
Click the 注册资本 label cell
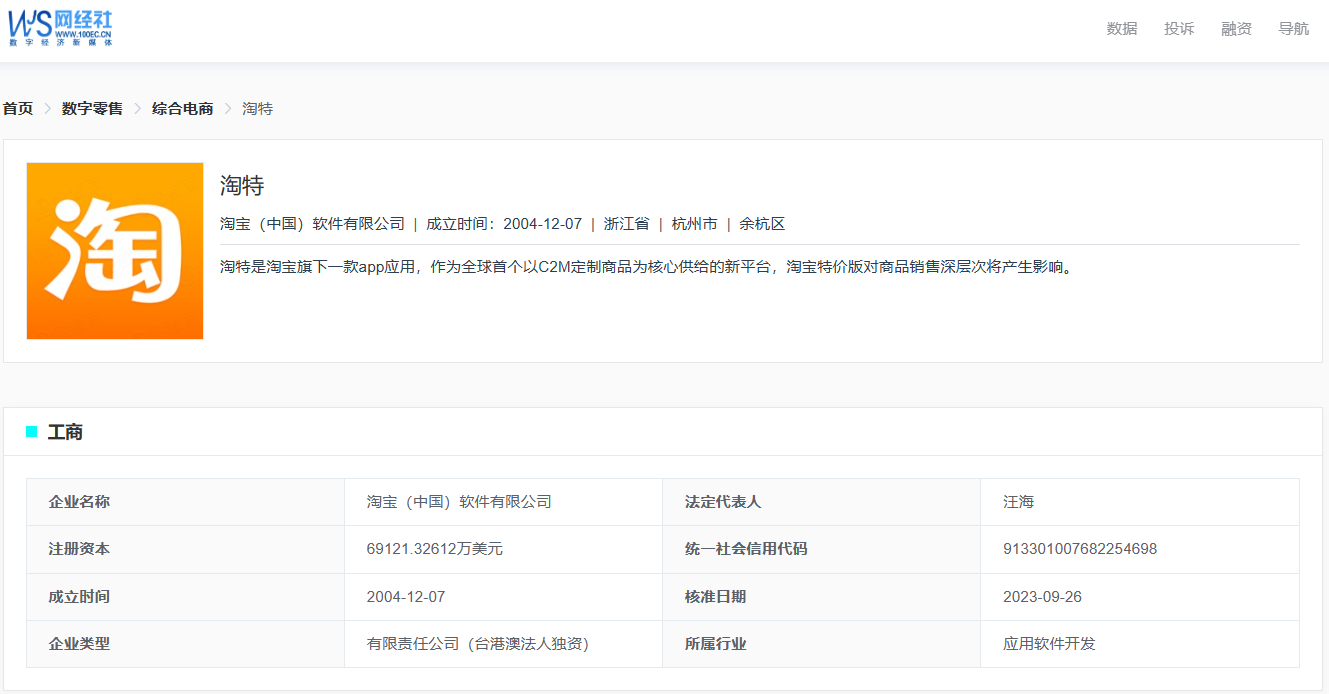(186, 549)
